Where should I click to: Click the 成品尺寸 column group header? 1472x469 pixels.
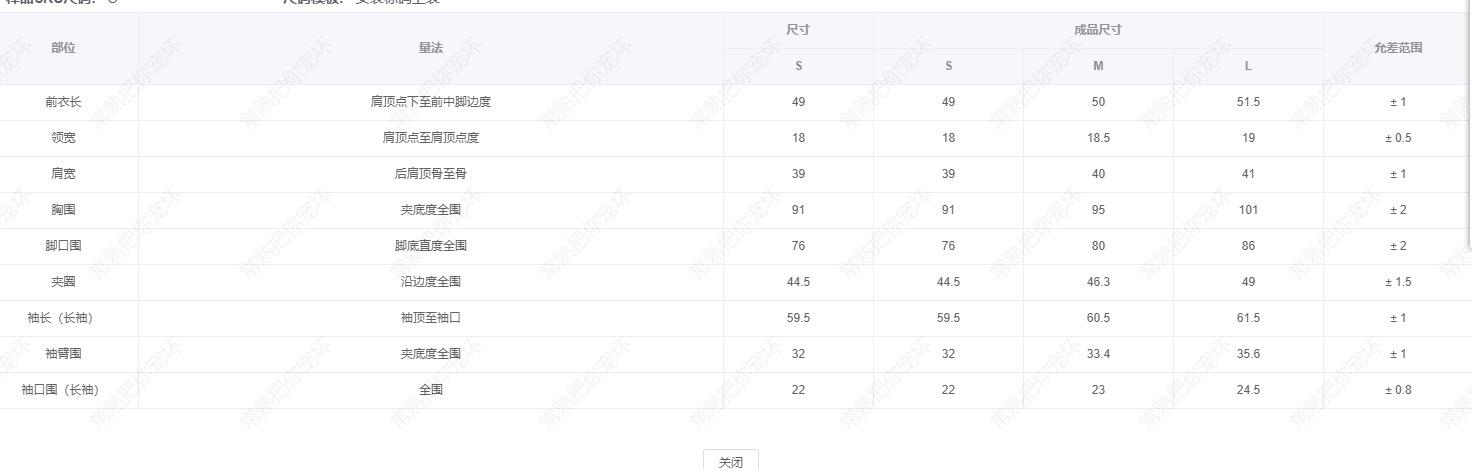pyautogui.click(x=1098, y=30)
